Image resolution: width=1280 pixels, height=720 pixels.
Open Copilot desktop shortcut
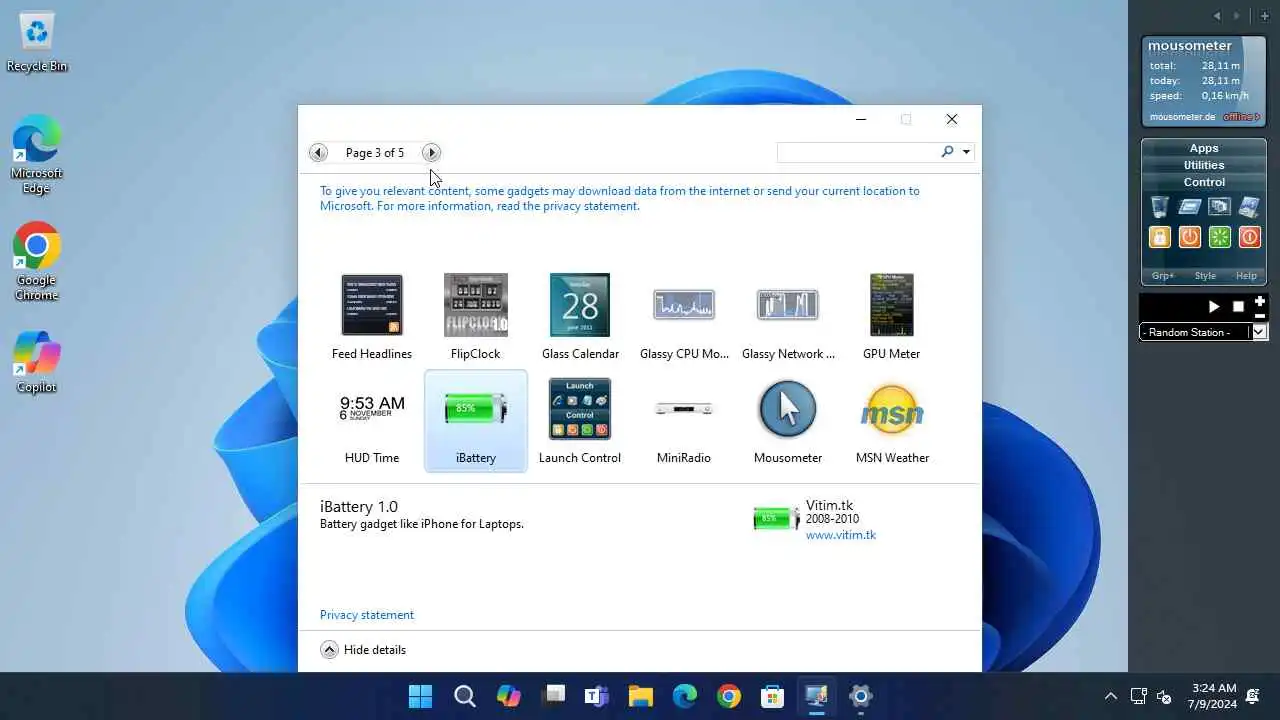click(37, 361)
